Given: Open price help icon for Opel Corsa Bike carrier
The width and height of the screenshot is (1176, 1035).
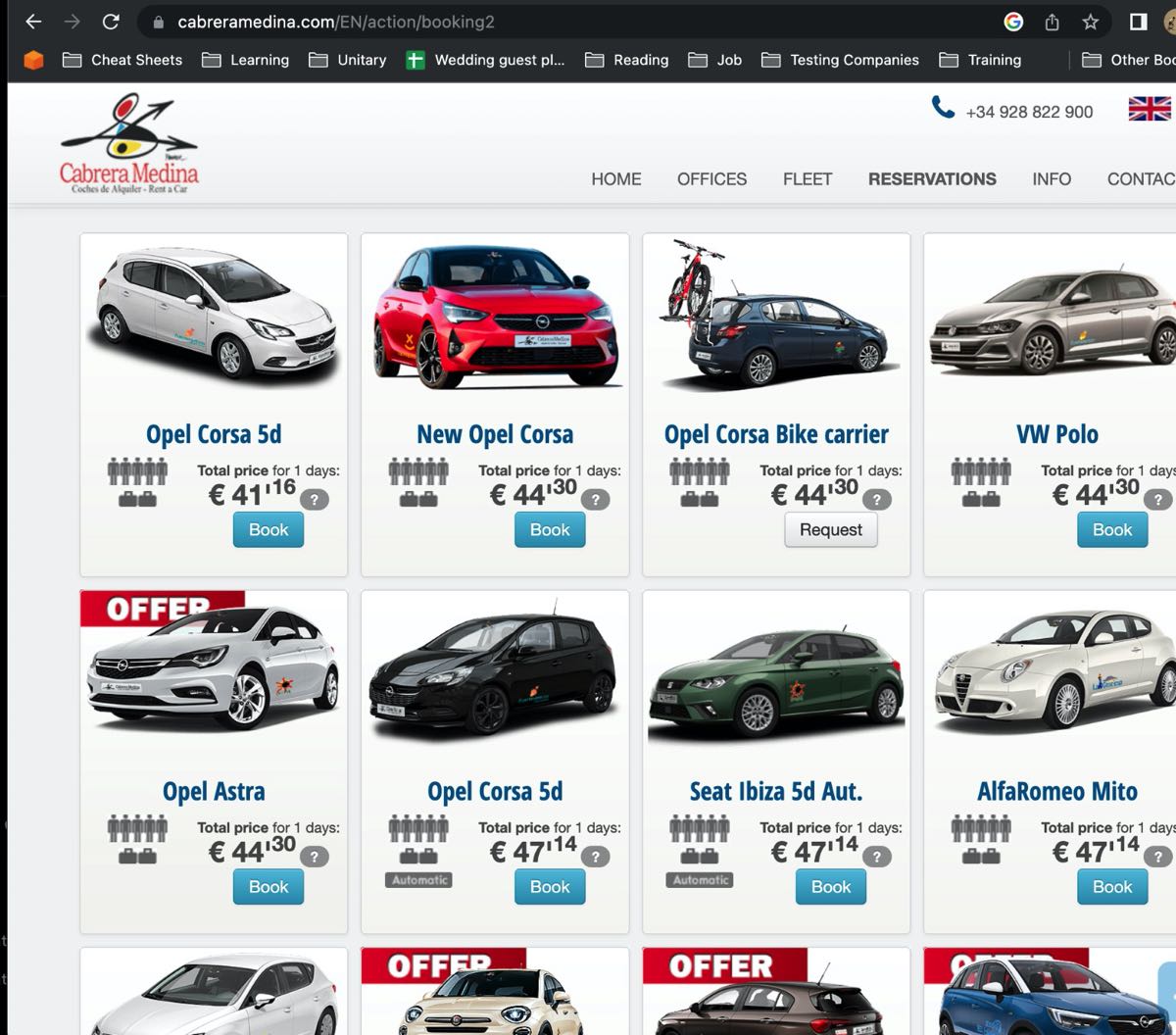Looking at the screenshot, I should [x=876, y=500].
